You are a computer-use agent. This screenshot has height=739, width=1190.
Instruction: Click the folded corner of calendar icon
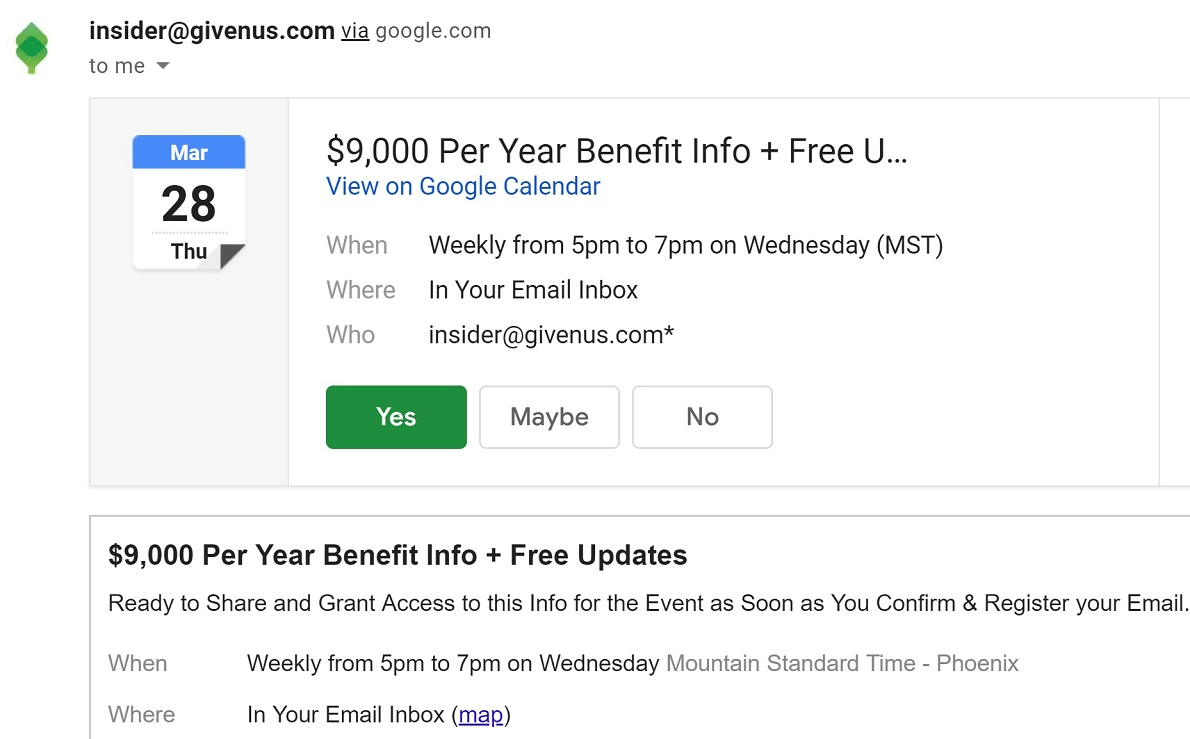tap(232, 256)
